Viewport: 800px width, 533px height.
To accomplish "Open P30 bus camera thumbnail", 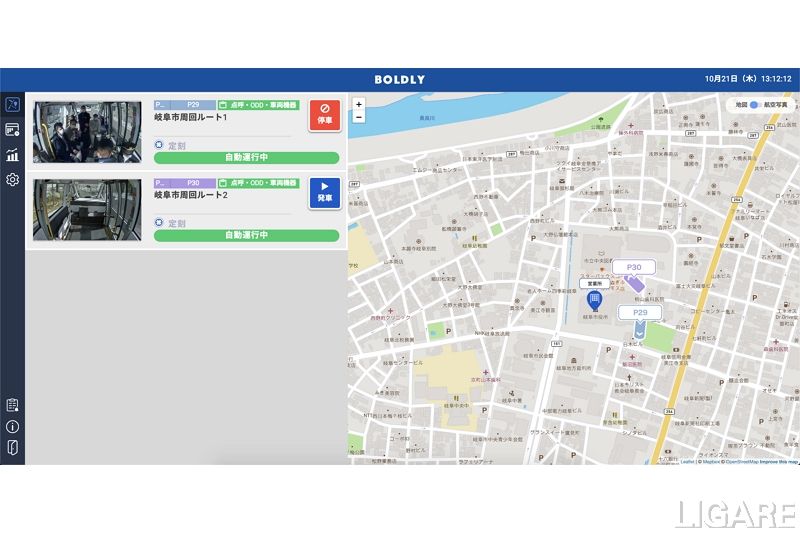I will (87, 210).
